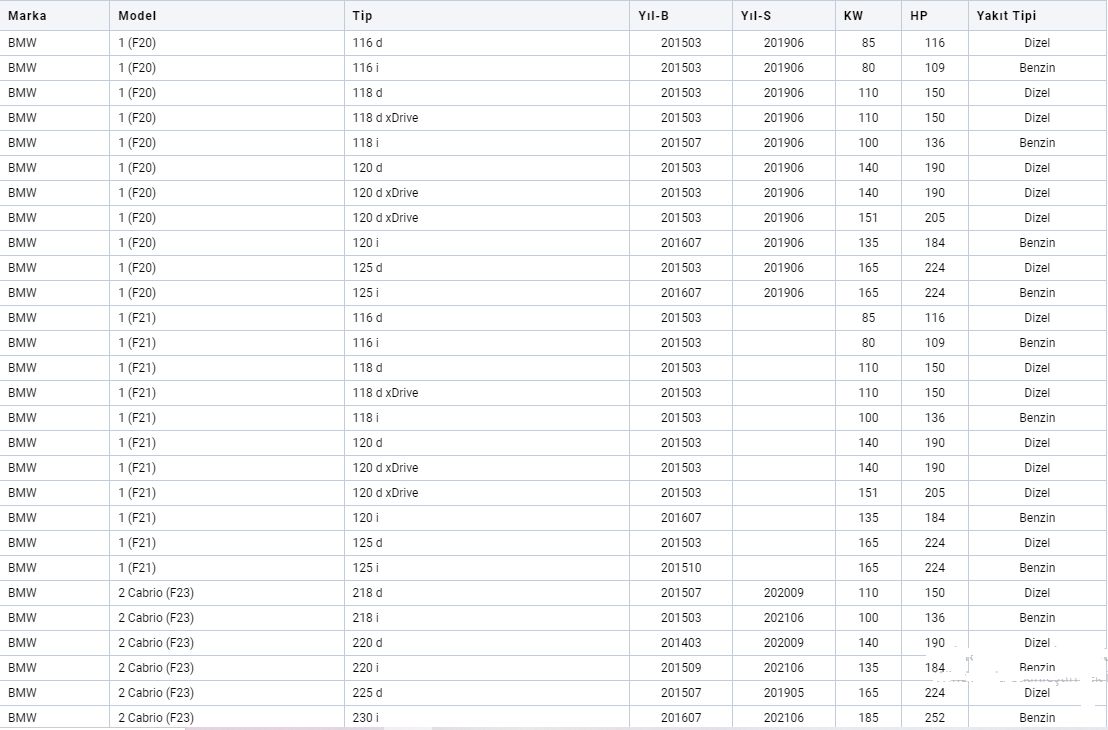Select the KW column header
The width and height of the screenshot is (1108, 730).
point(853,16)
